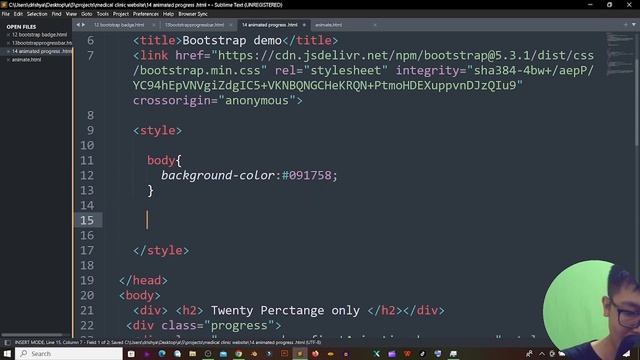Click line number 9 in gutter
This screenshot has width=640, height=360.
90,131
